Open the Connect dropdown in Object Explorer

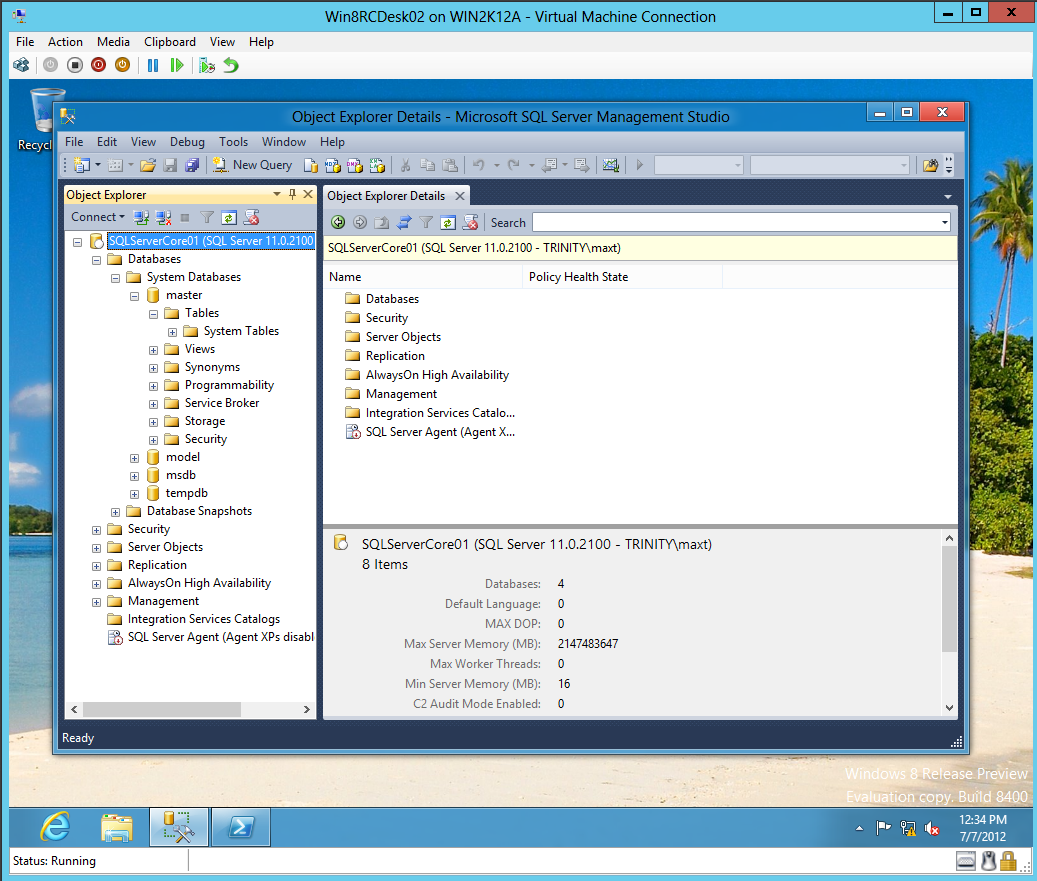pos(97,217)
